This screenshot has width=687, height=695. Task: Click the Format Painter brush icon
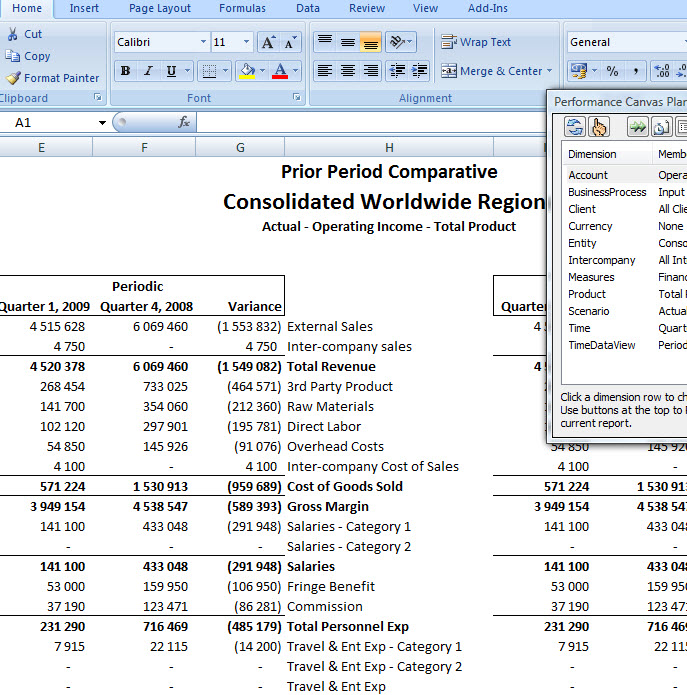(x=13, y=78)
